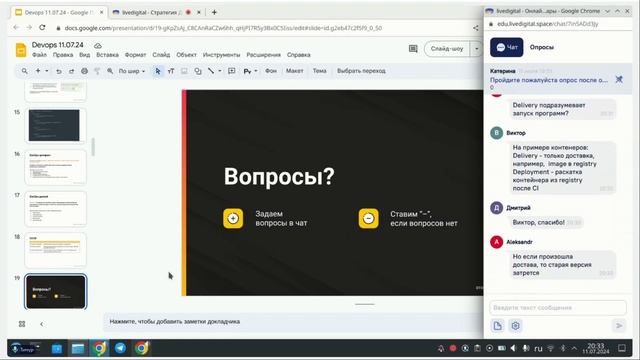The width and height of the screenshot is (640, 360).
Task: Open the Расширения menu
Action: [263, 55]
